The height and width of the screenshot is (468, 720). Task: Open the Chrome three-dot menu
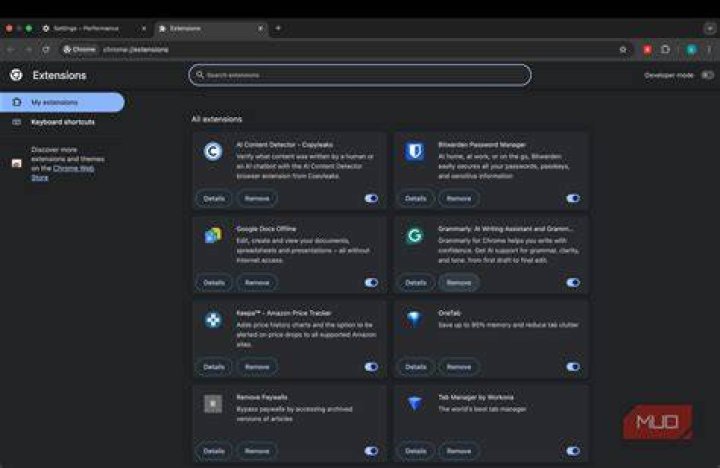[709, 50]
